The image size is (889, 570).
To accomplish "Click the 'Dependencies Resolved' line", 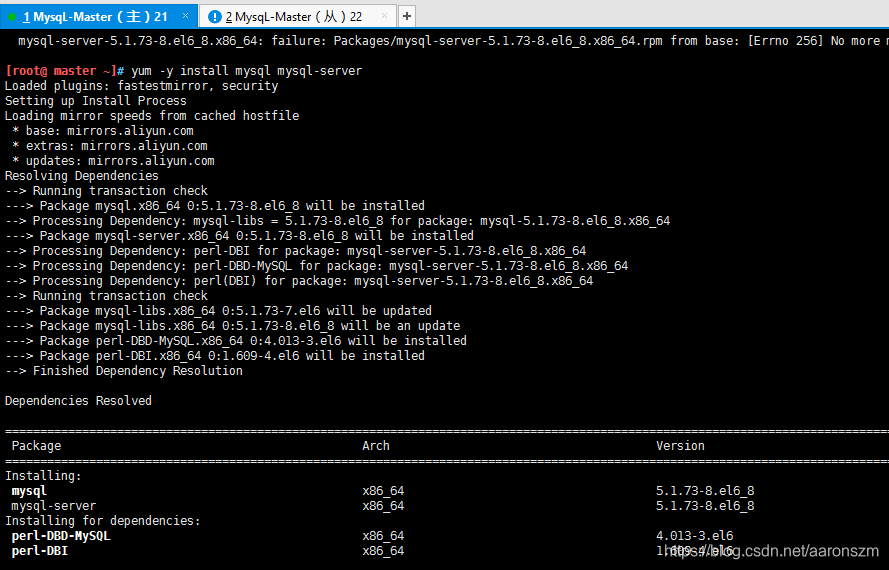I will (78, 401).
